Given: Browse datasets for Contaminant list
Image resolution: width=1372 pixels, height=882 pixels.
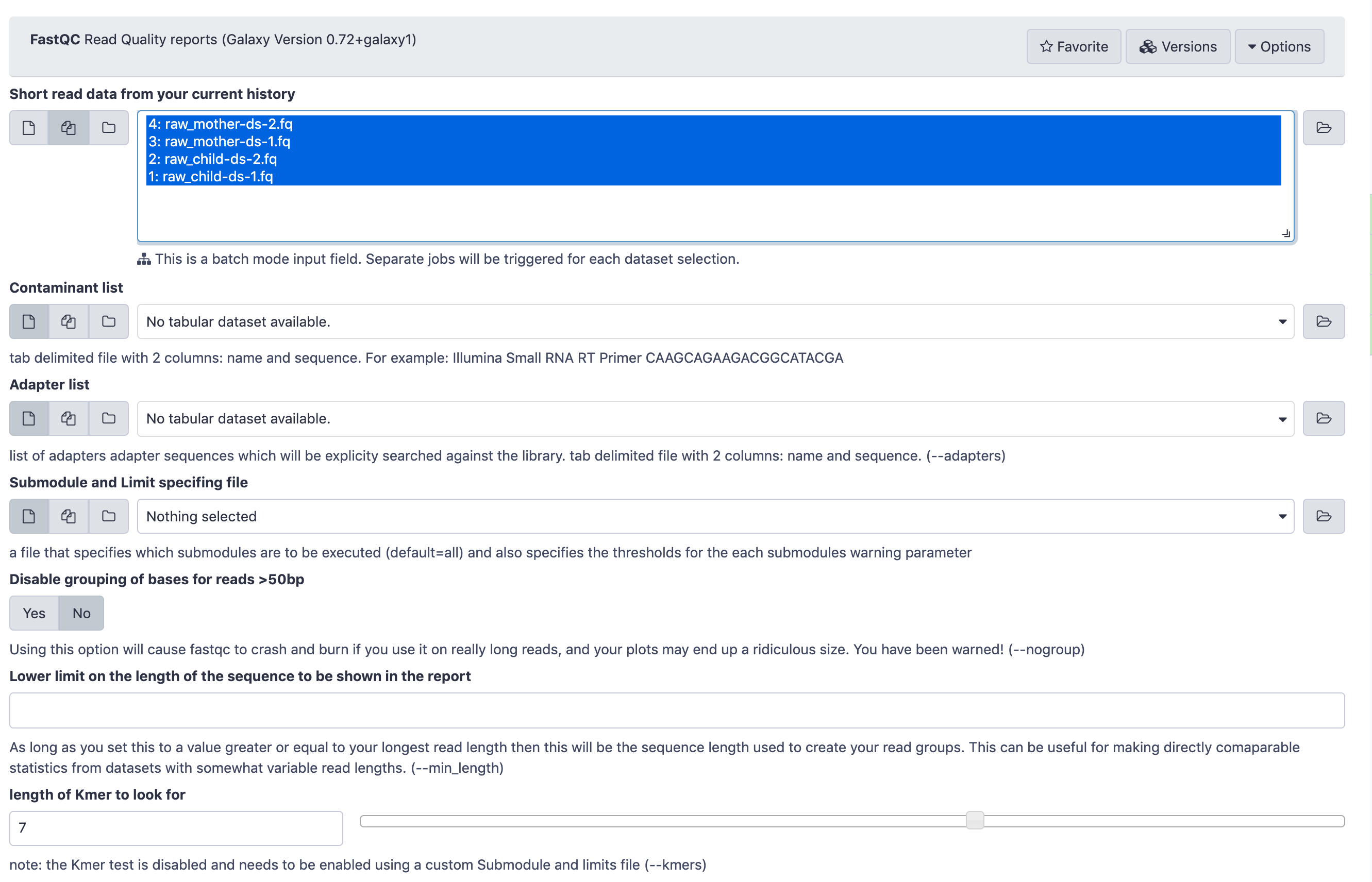Looking at the screenshot, I should point(1324,321).
